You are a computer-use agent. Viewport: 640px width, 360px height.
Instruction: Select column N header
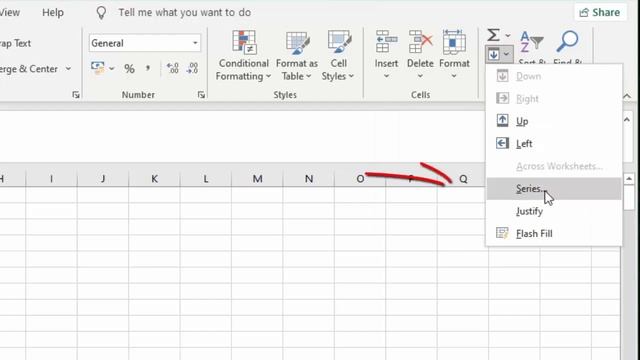point(309,179)
